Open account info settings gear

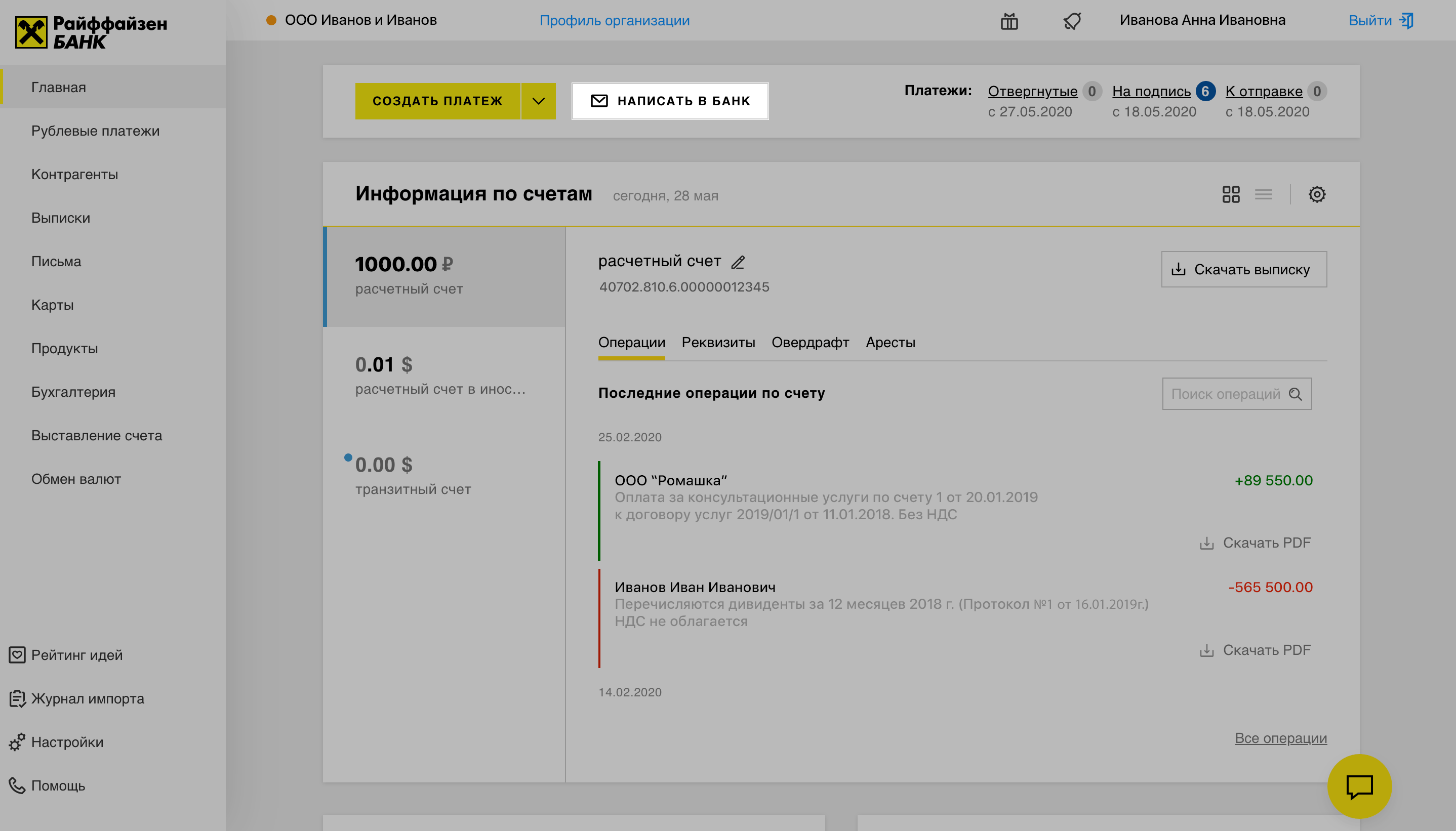pos(1317,195)
